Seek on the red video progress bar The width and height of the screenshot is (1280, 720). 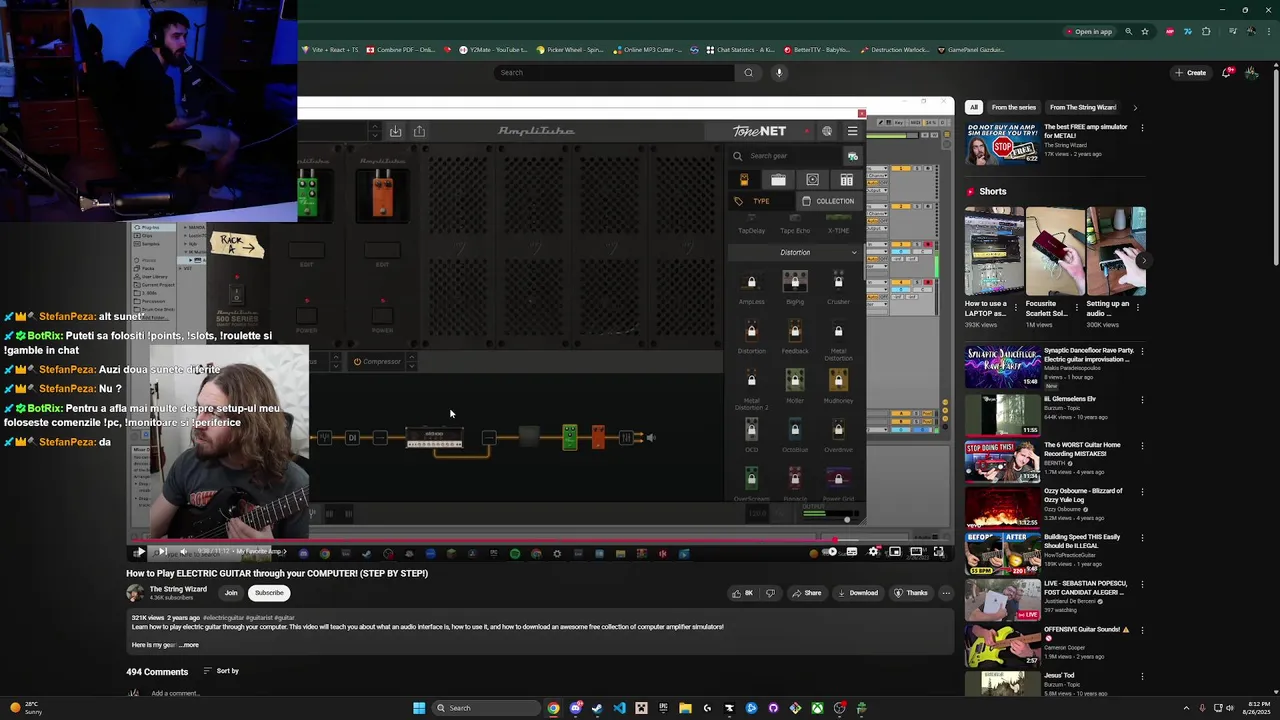[540, 541]
